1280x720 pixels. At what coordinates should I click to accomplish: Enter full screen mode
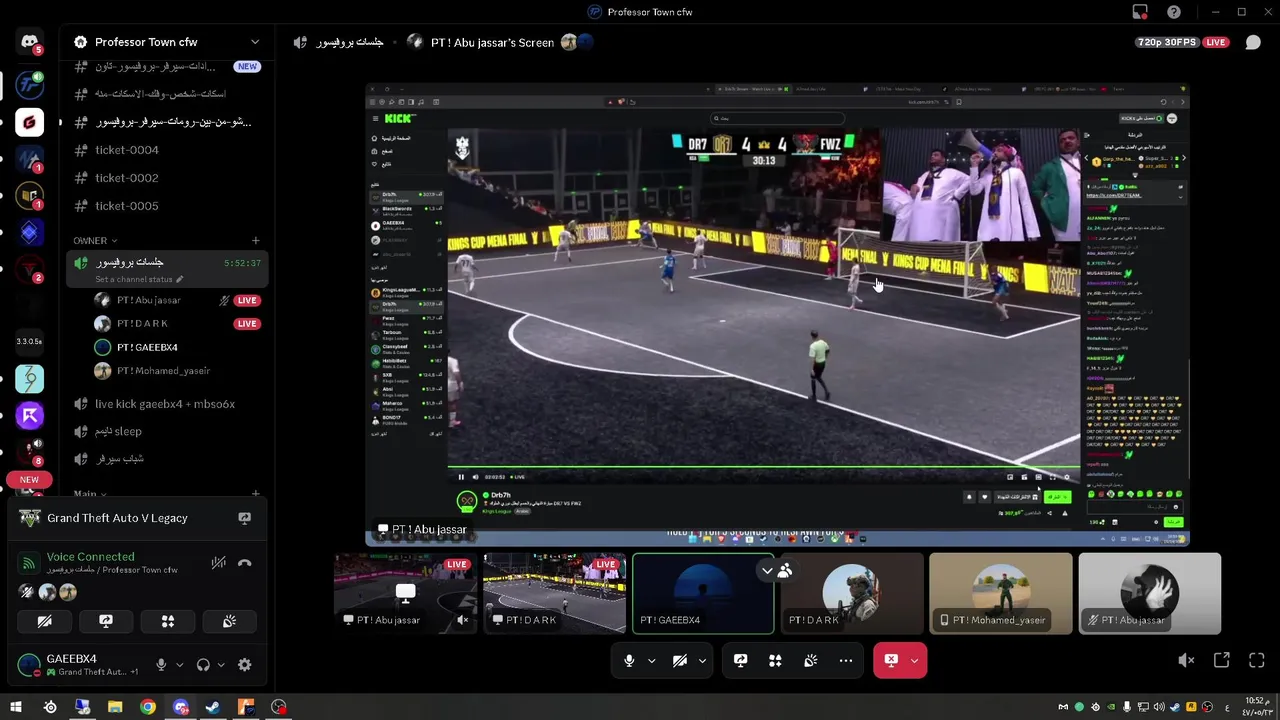1257,660
